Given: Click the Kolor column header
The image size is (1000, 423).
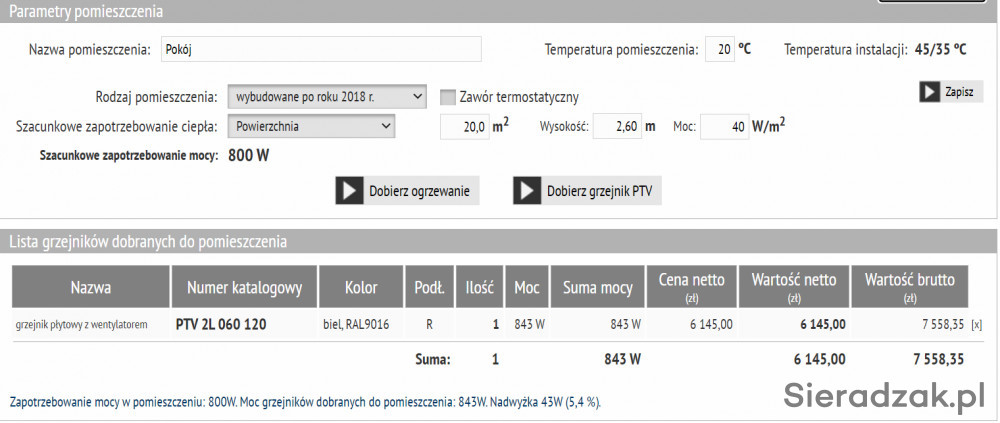Looking at the screenshot, I should coord(360,288).
